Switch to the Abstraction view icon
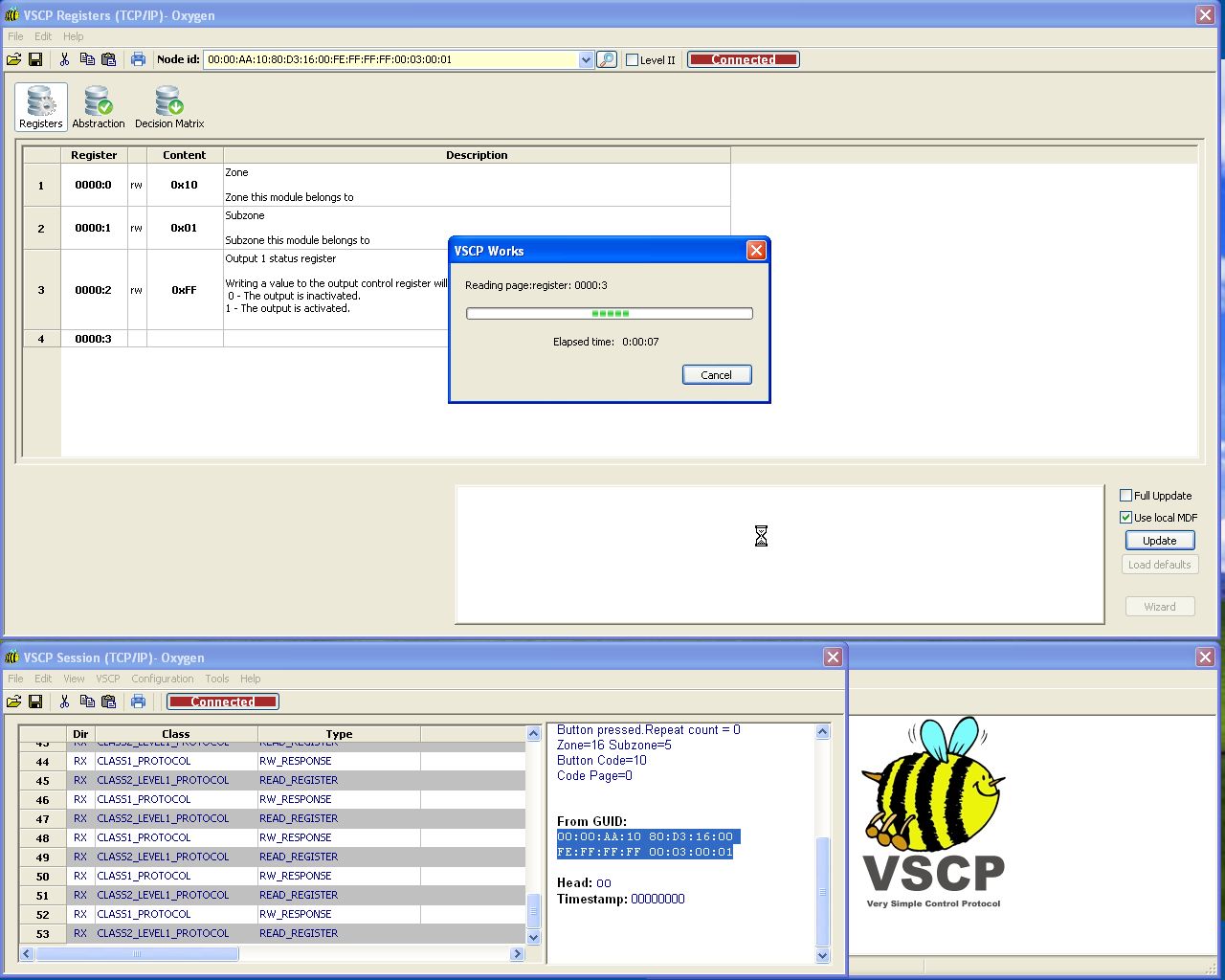Image resolution: width=1225 pixels, height=980 pixels. (x=98, y=106)
